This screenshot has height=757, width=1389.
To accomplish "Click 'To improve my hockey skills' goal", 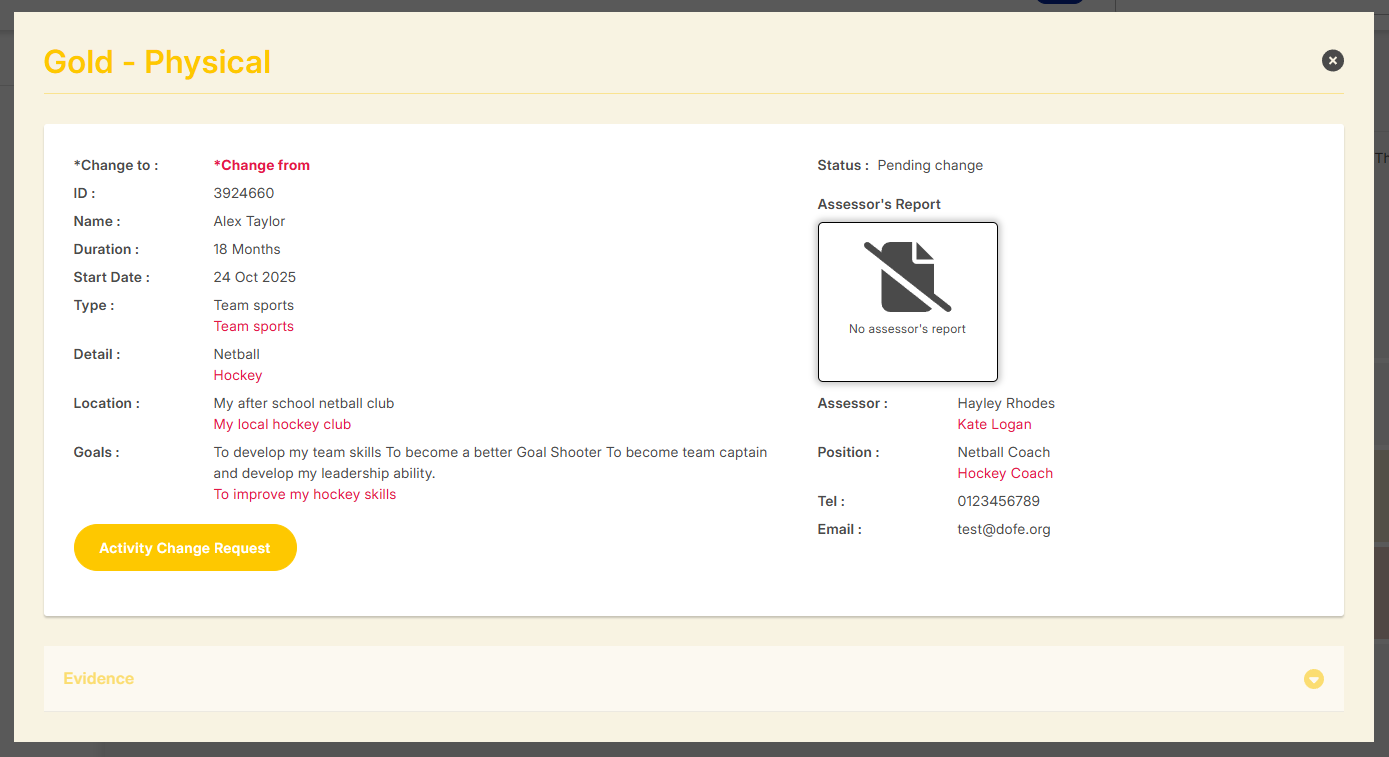I will pyautogui.click(x=304, y=494).
